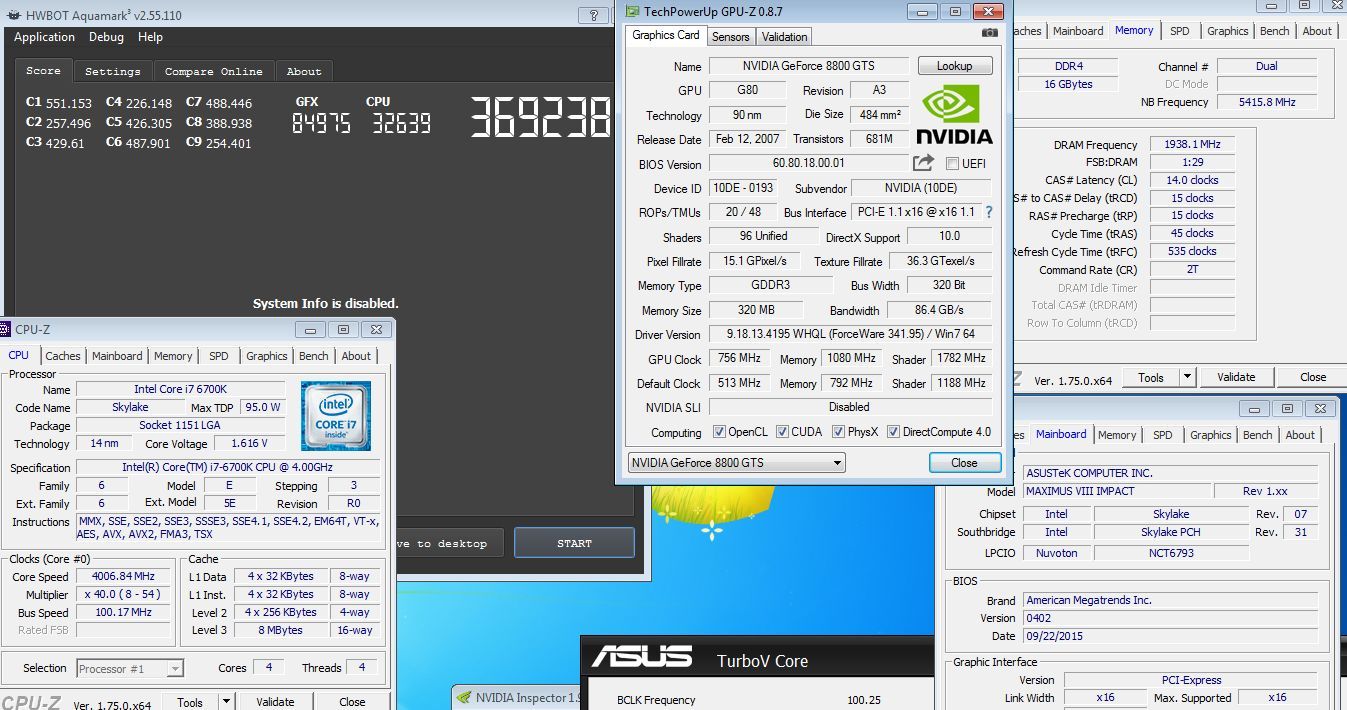Open the Processor #1 selection dropdown

[130, 668]
